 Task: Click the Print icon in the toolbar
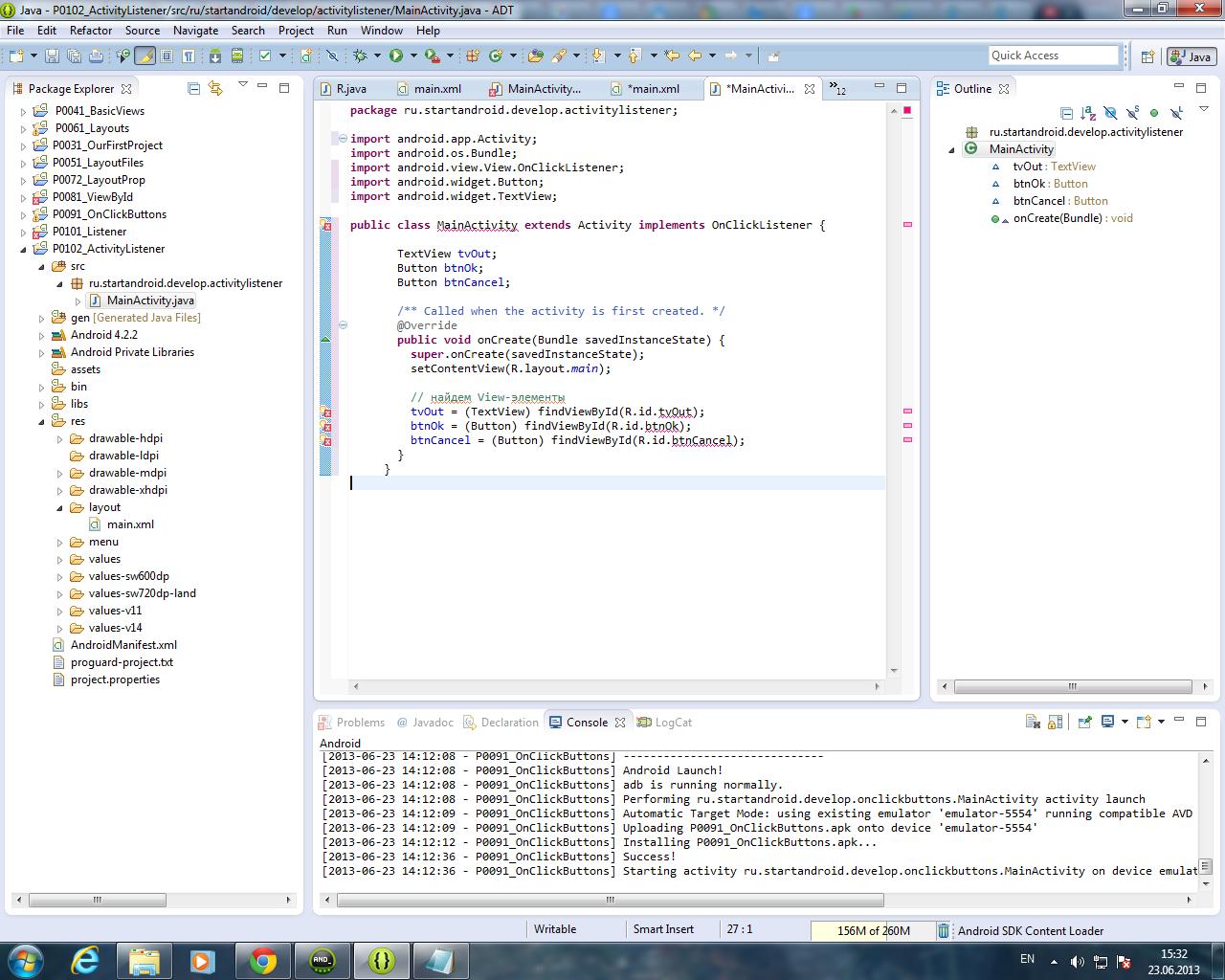tap(96, 56)
